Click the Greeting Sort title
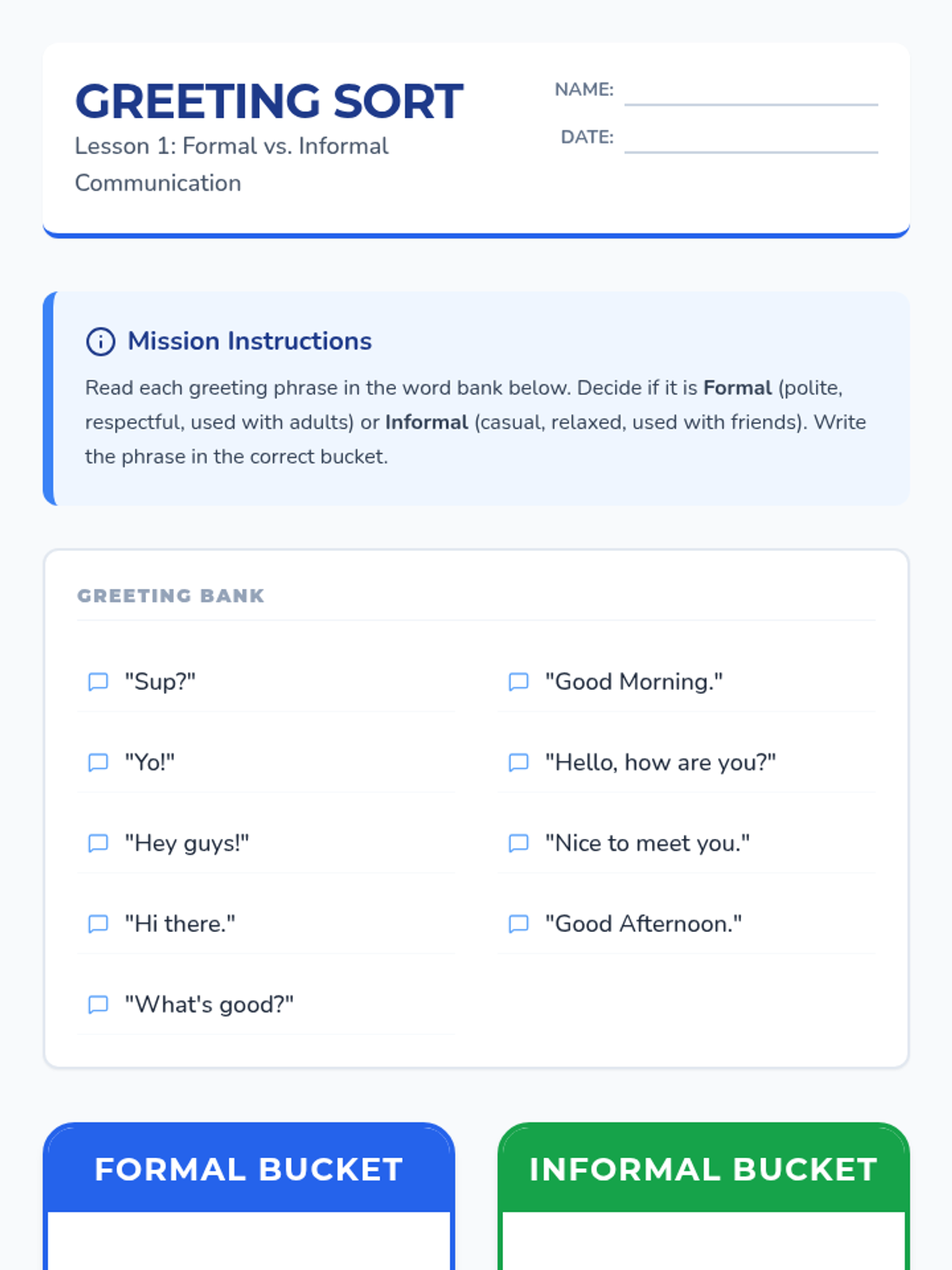 [x=269, y=102]
